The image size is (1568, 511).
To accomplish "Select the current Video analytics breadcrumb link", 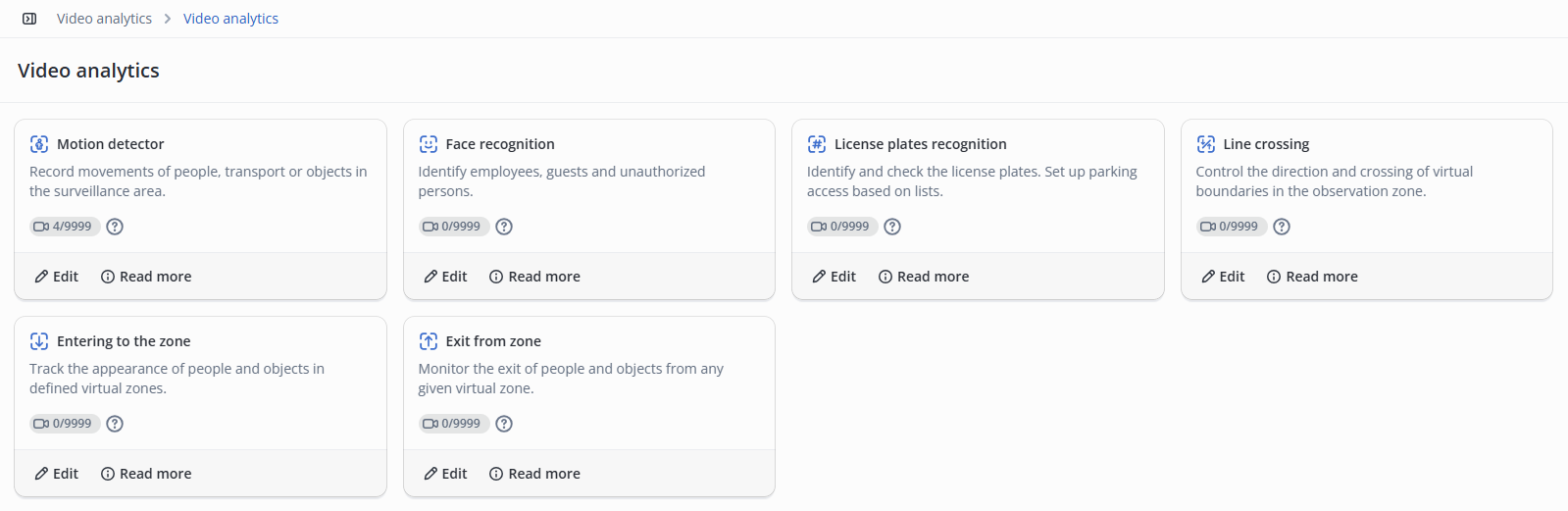I will [x=230, y=19].
